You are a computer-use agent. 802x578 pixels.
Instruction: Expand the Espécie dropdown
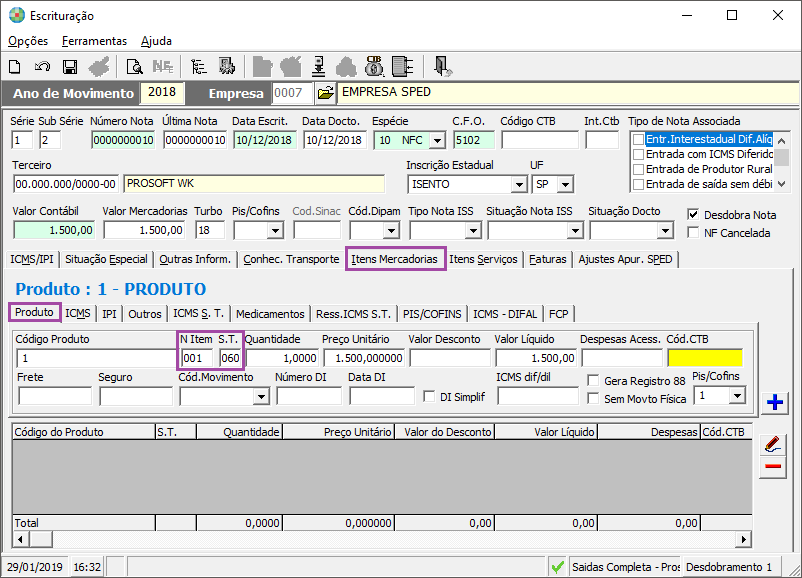coord(437,140)
